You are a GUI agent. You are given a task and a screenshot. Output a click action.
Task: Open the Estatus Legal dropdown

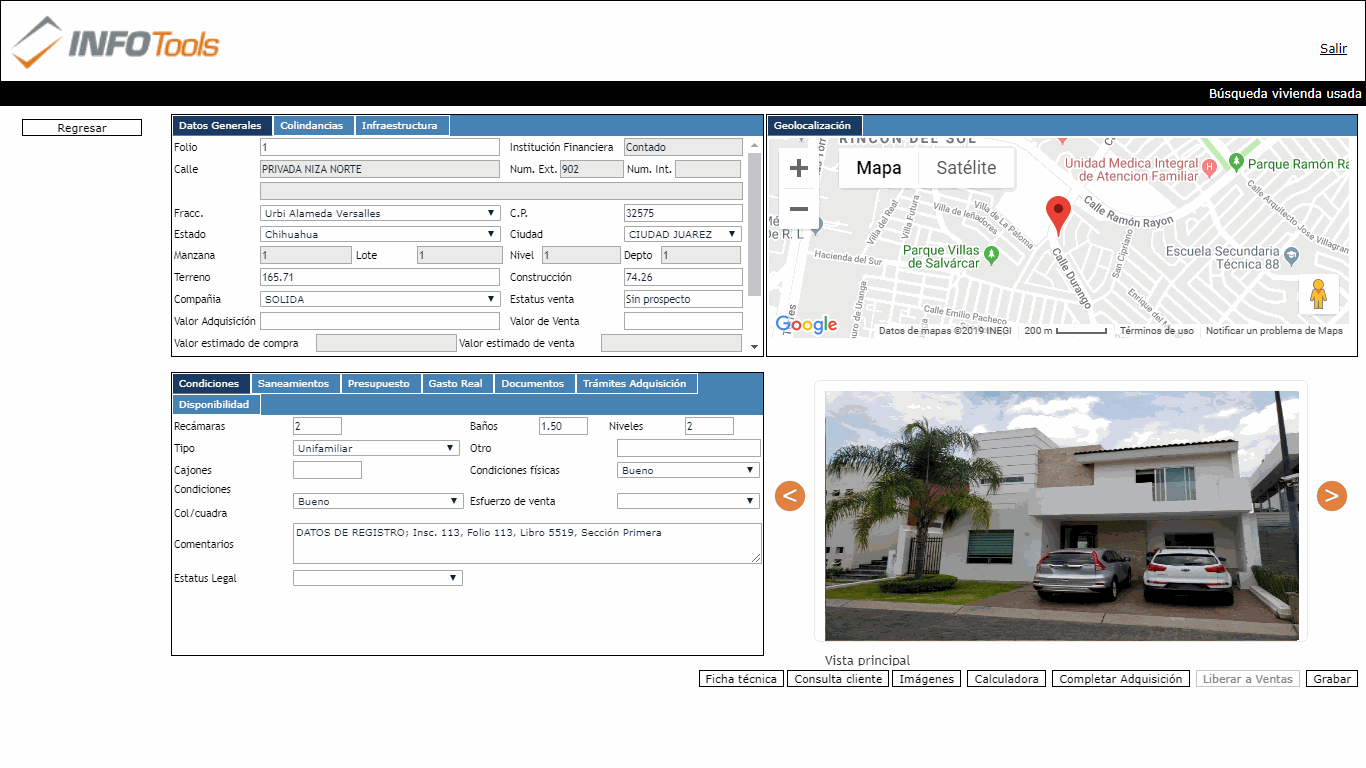[378, 578]
